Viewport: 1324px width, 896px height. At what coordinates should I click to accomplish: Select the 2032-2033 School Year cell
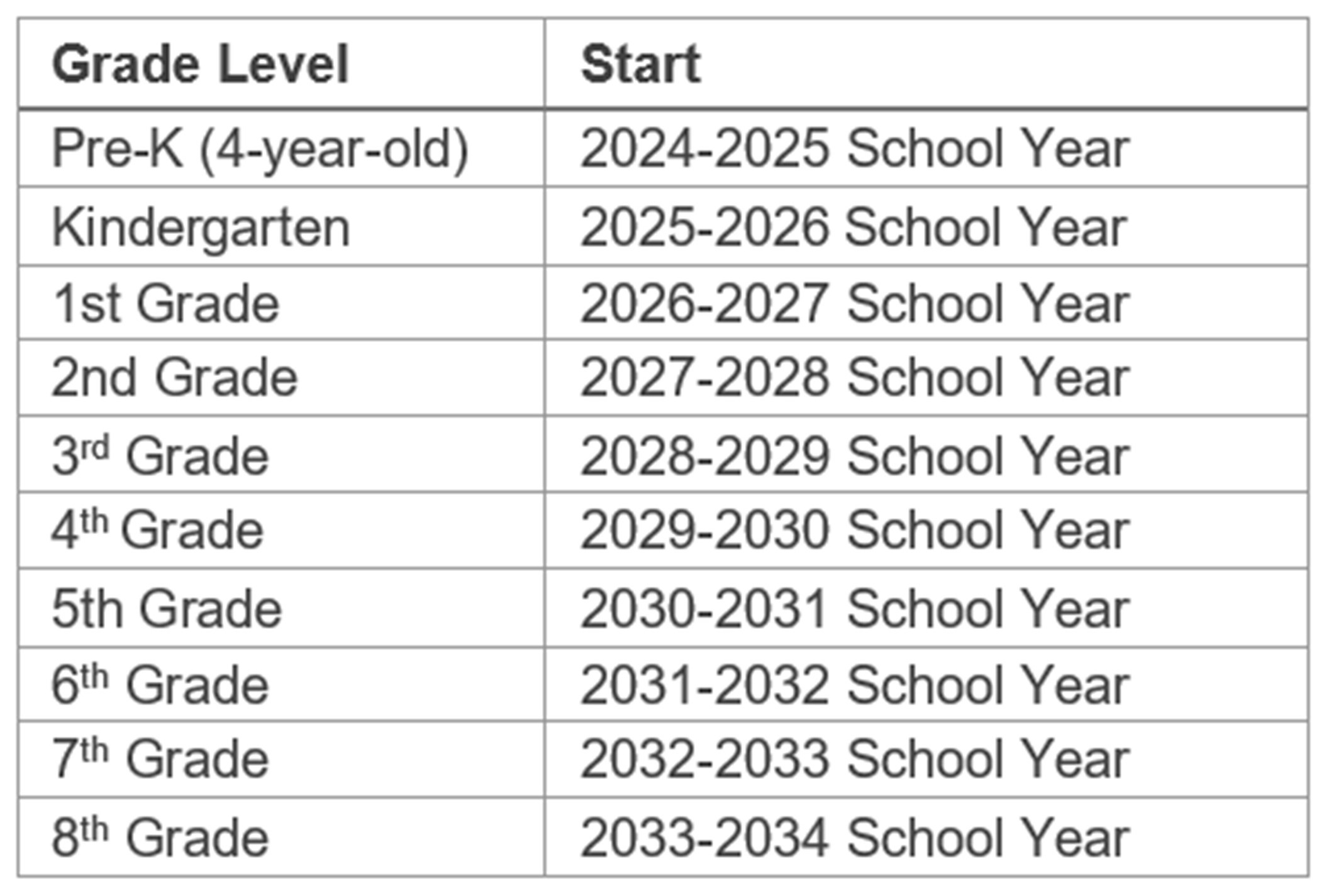(x=926, y=760)
